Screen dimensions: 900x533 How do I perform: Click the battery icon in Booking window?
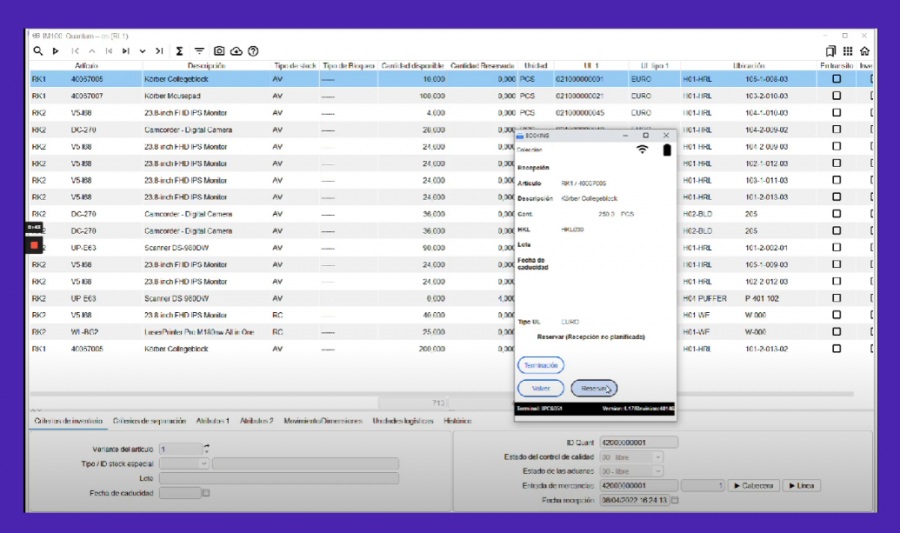tap(666, 150)
